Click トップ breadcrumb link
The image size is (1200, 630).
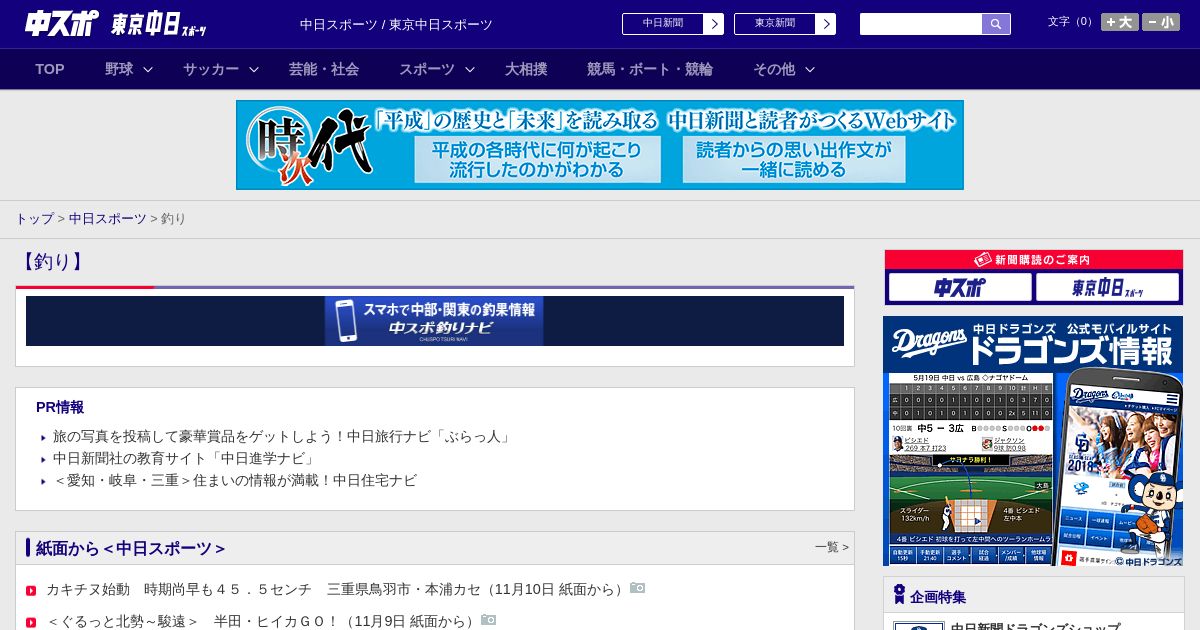point(34,218)
